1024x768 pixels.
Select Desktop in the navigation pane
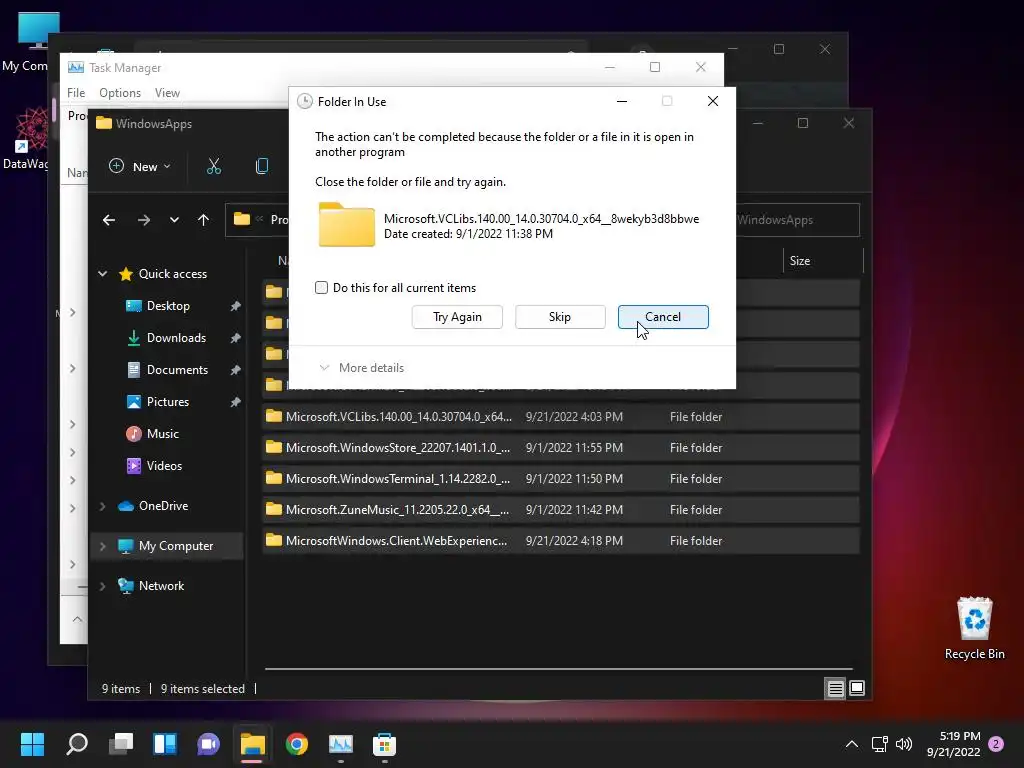[168, 306]
